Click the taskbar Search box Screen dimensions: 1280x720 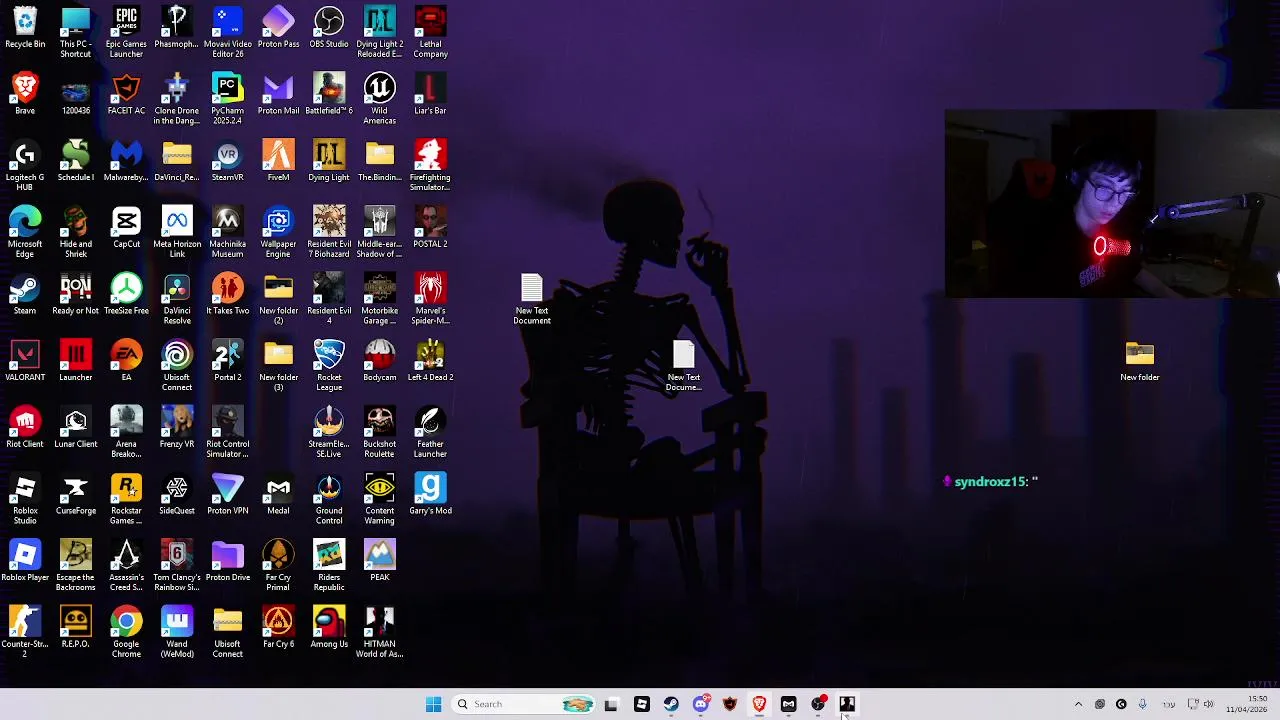(526, 704)
